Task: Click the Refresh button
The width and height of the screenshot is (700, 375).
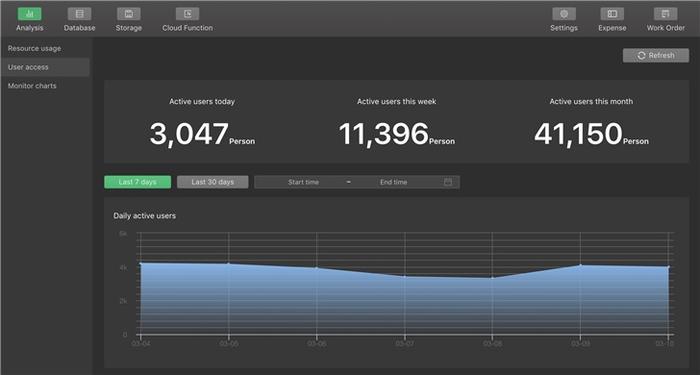Action: pos(656,55)
